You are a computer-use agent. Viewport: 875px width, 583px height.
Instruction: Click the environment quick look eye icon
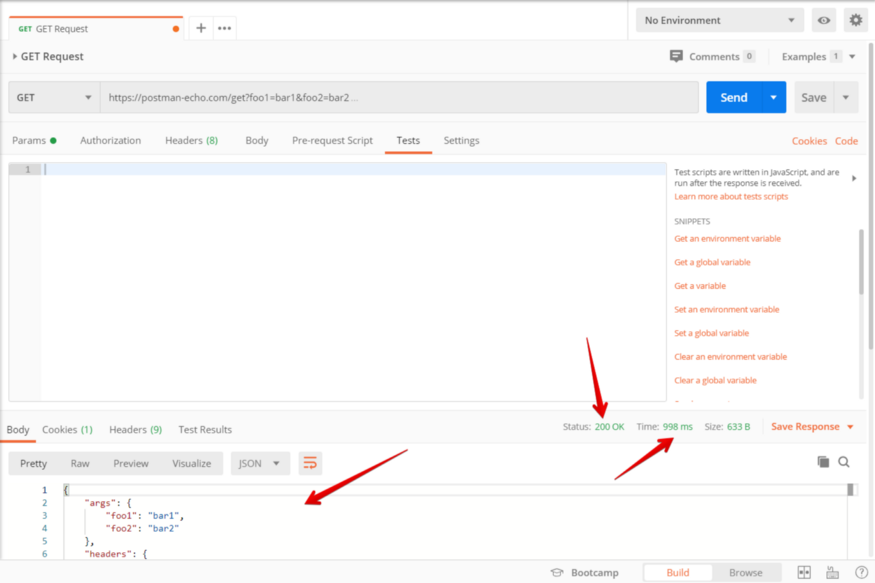click(824, 20)
